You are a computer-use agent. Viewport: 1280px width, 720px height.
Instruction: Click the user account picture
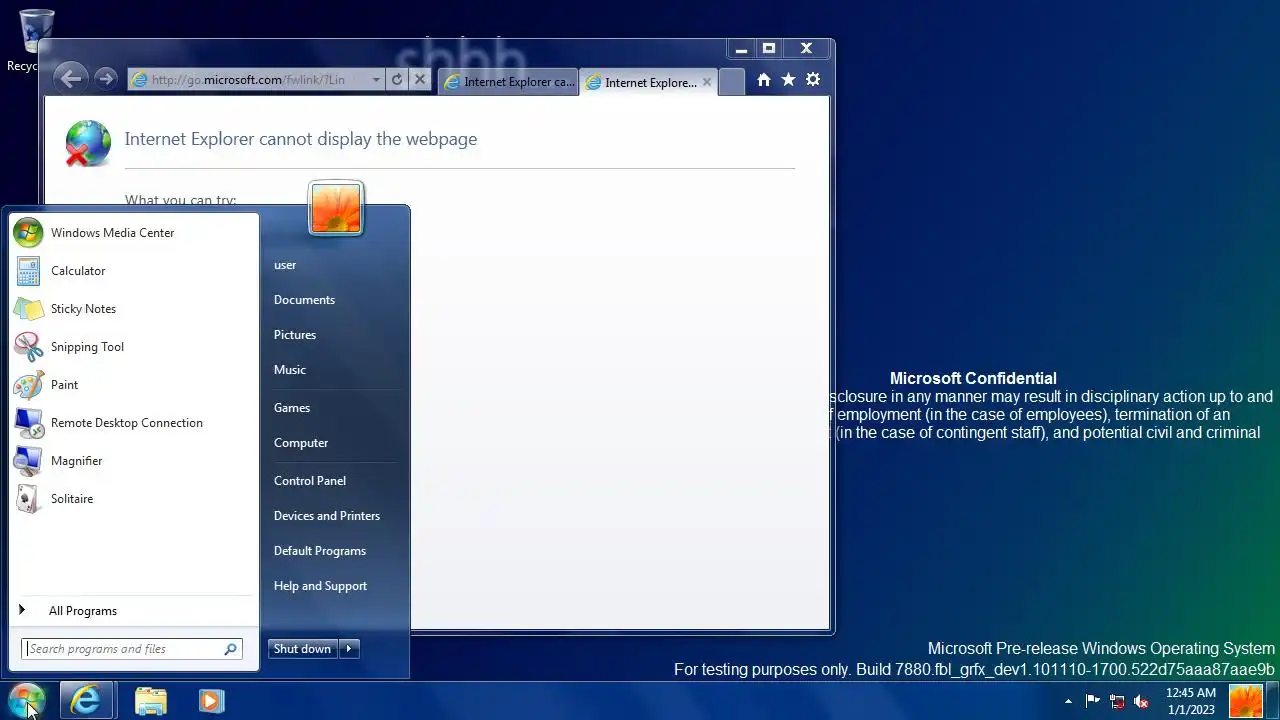pyautogui.click(x=336, y=209)
